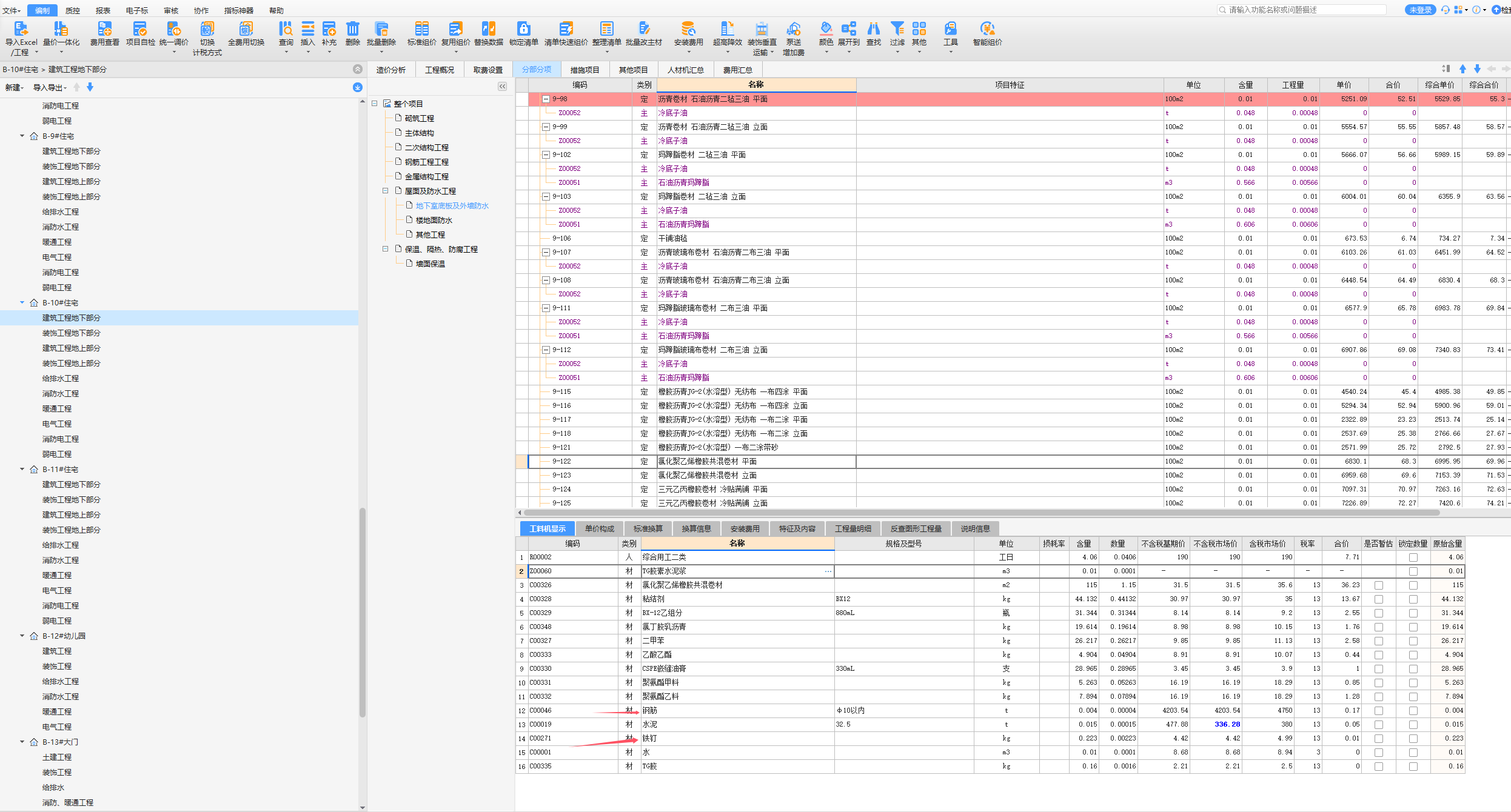
Task: Collapse the B-10#住宅 tree node
Action: point(22,302)
